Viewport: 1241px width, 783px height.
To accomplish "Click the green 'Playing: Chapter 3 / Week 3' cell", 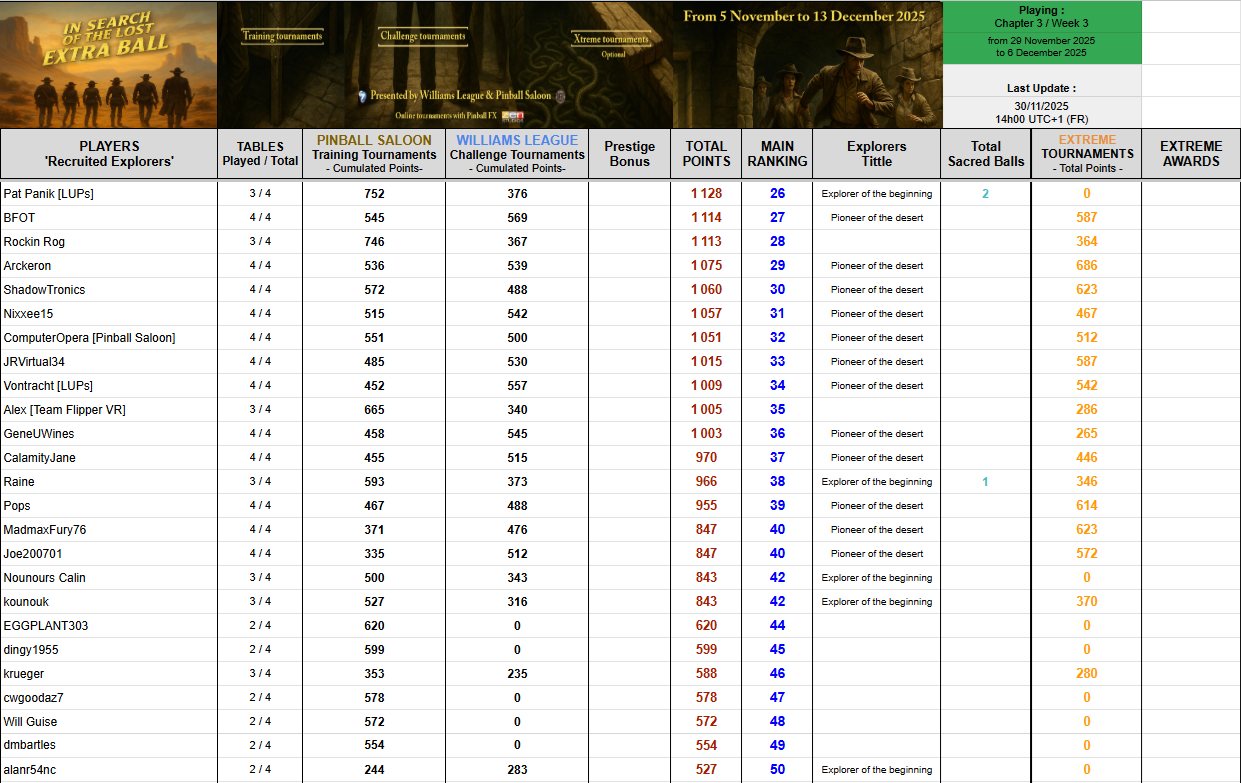I will 1041,17.
